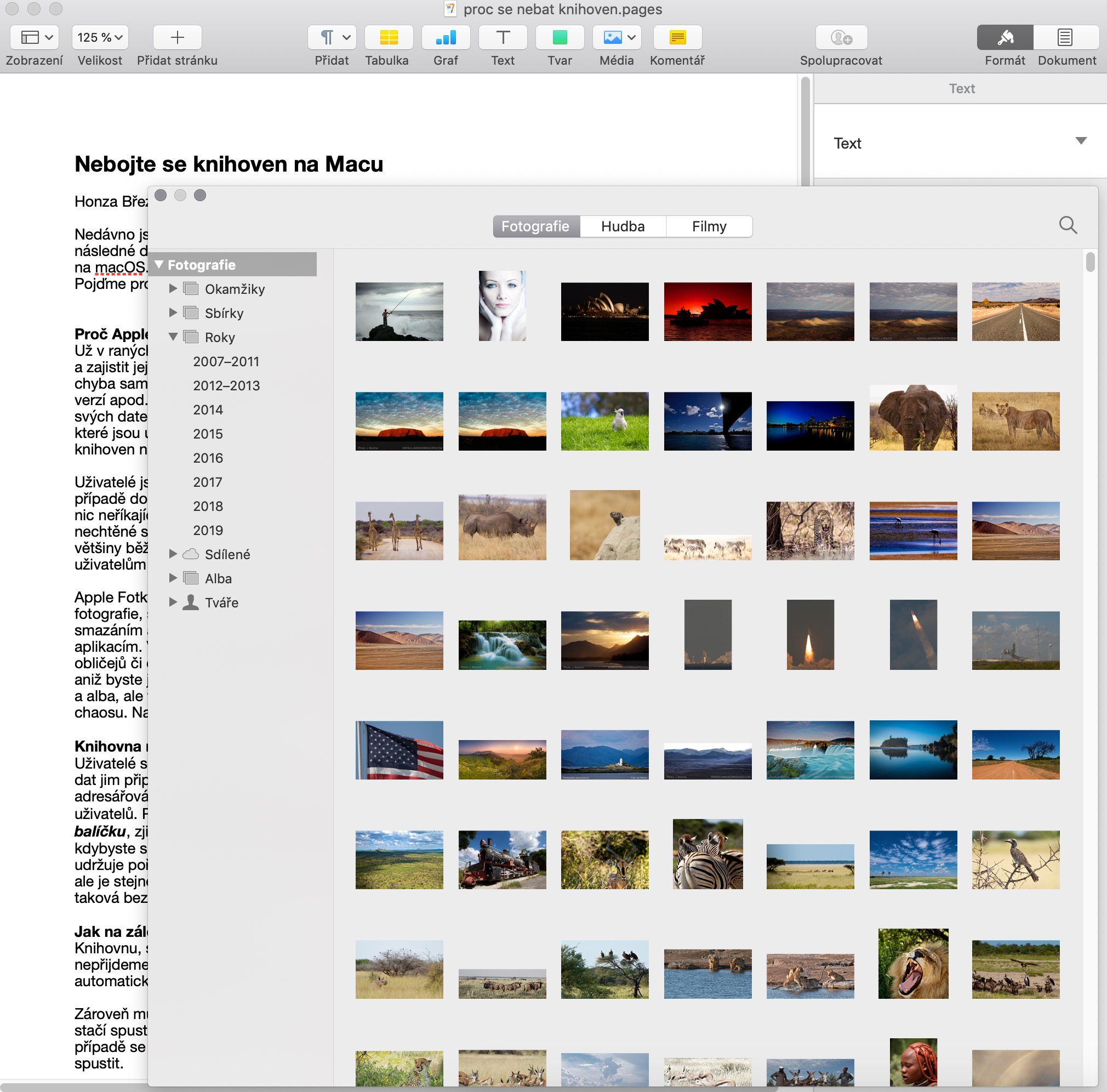This screenshot has height=1092, width=1107.
Task: Click the Tabulka table icon in toolbar
Action: [388, 38]
